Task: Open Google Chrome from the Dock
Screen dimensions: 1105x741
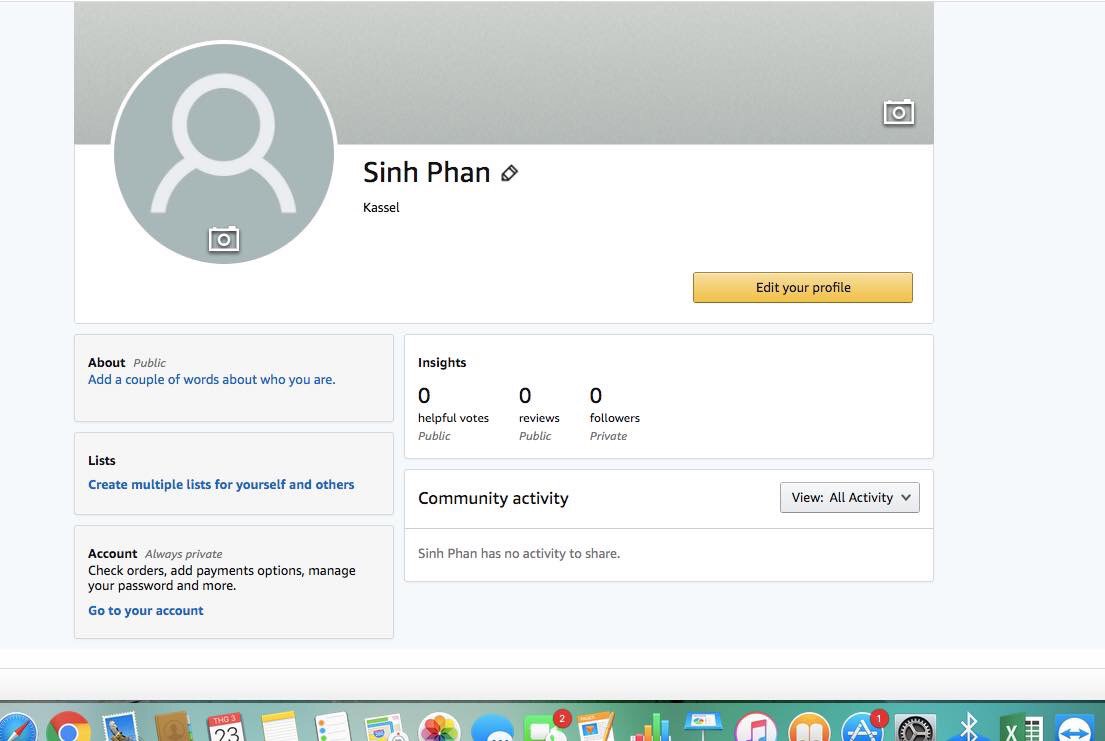Action: coord(68,728)
